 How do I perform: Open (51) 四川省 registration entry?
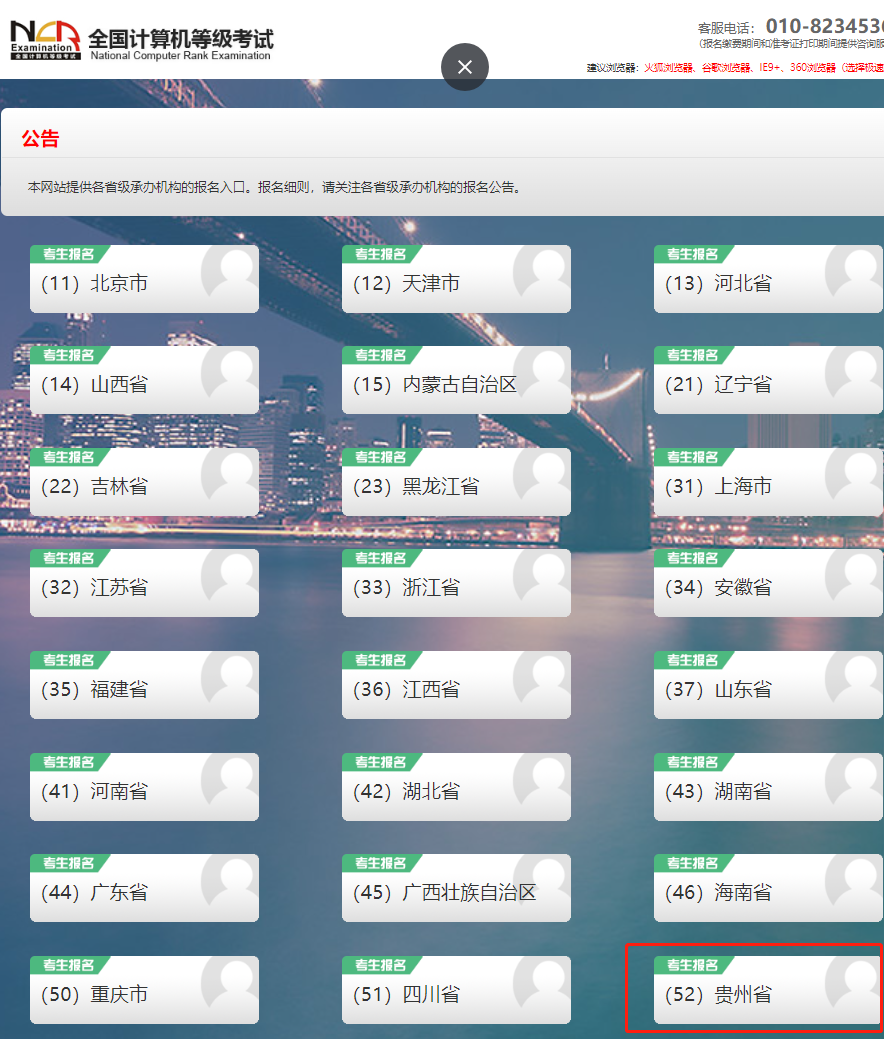[x=430, y=995]
